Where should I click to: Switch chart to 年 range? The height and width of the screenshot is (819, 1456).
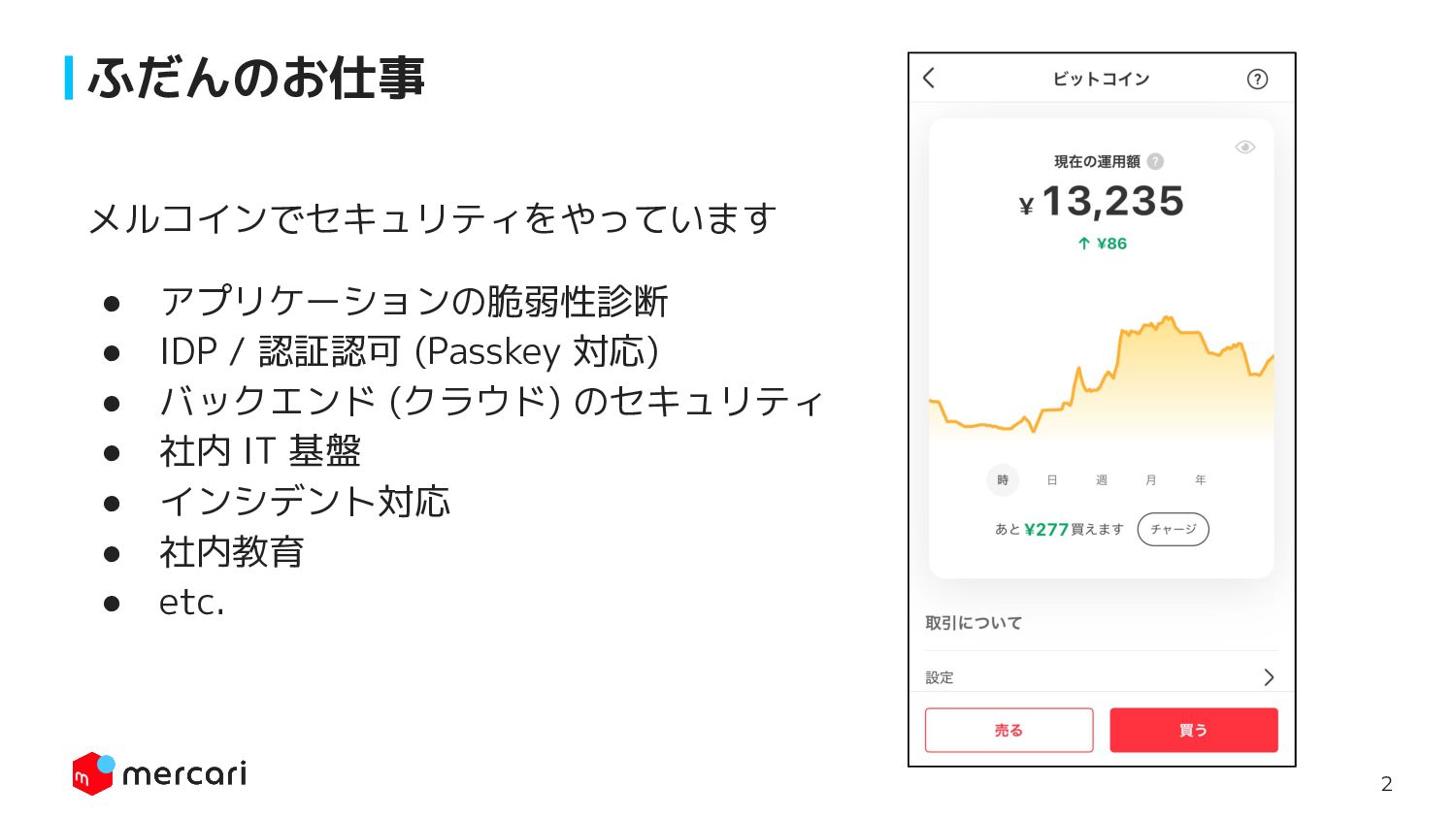coord(1201,480)
